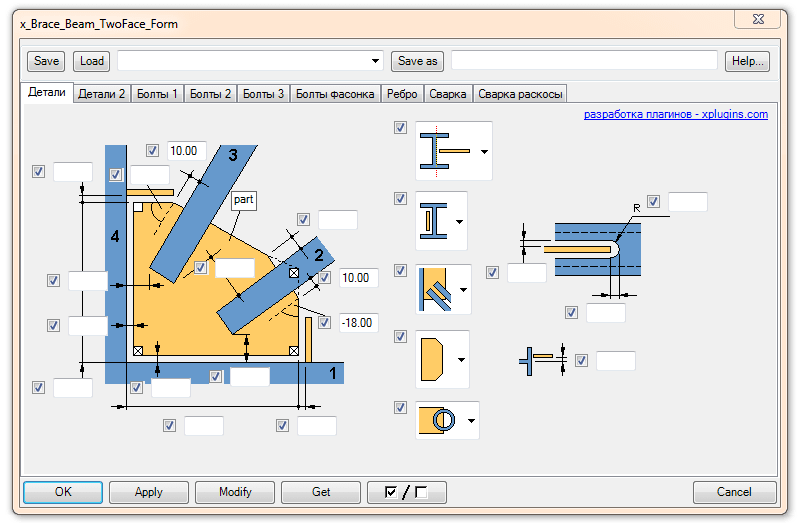Click the Help... button
Viewport: 799px width, 523px height.
(747, 61)
